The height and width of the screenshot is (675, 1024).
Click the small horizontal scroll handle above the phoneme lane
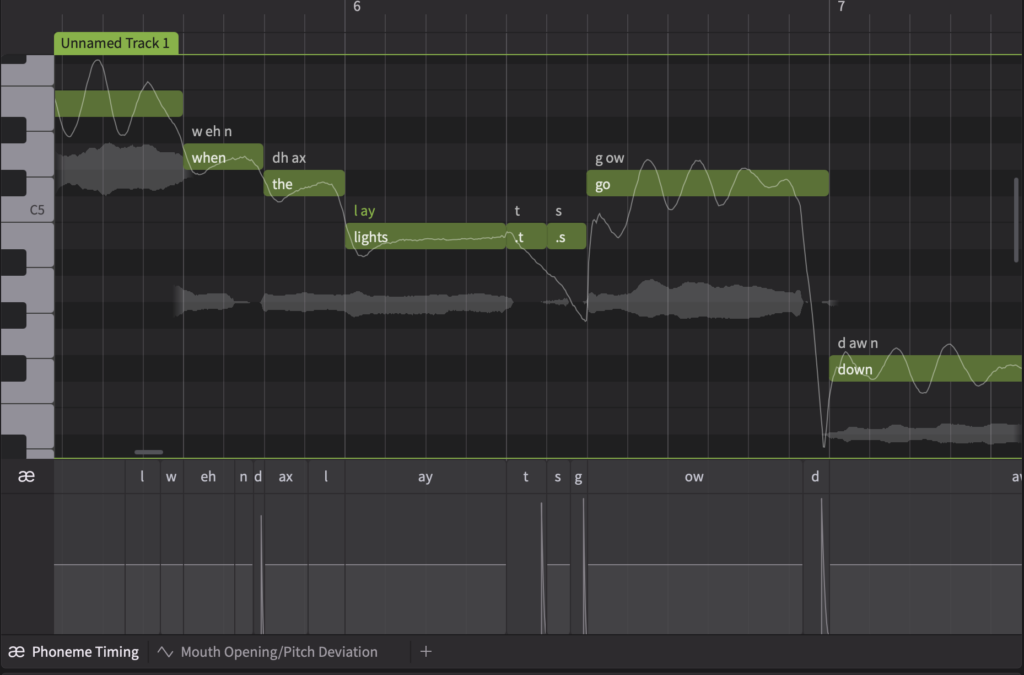pyautogui.click(x=148, y=452)
